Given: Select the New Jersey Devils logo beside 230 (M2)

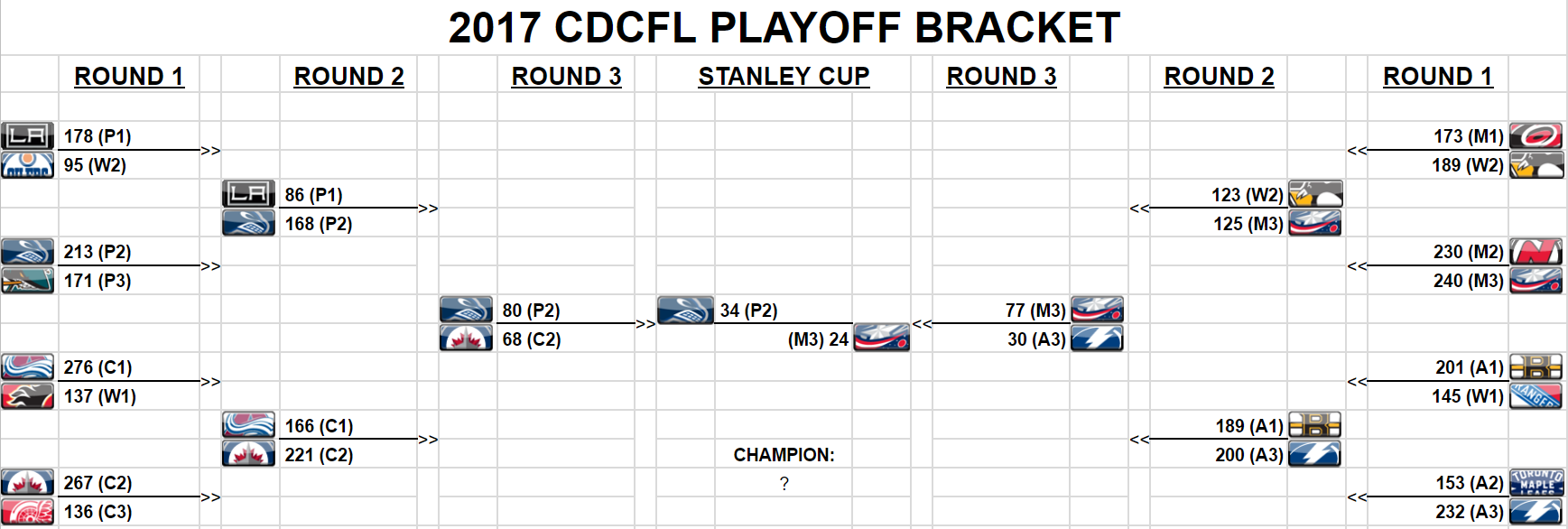Looking at the screenshot, I should pyautogui.click(x=1536, y=252).
